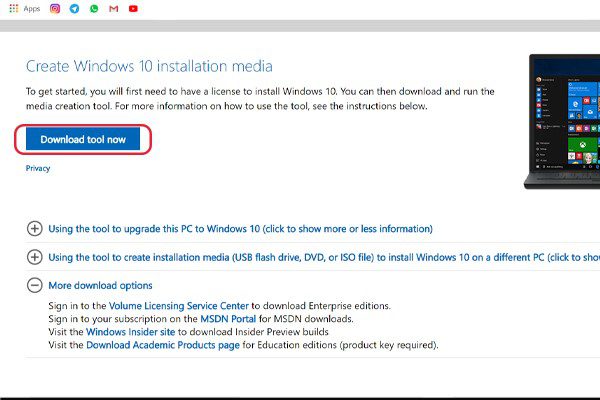Open the Volume Licensing Service Center link

click(x=179, y=306)
